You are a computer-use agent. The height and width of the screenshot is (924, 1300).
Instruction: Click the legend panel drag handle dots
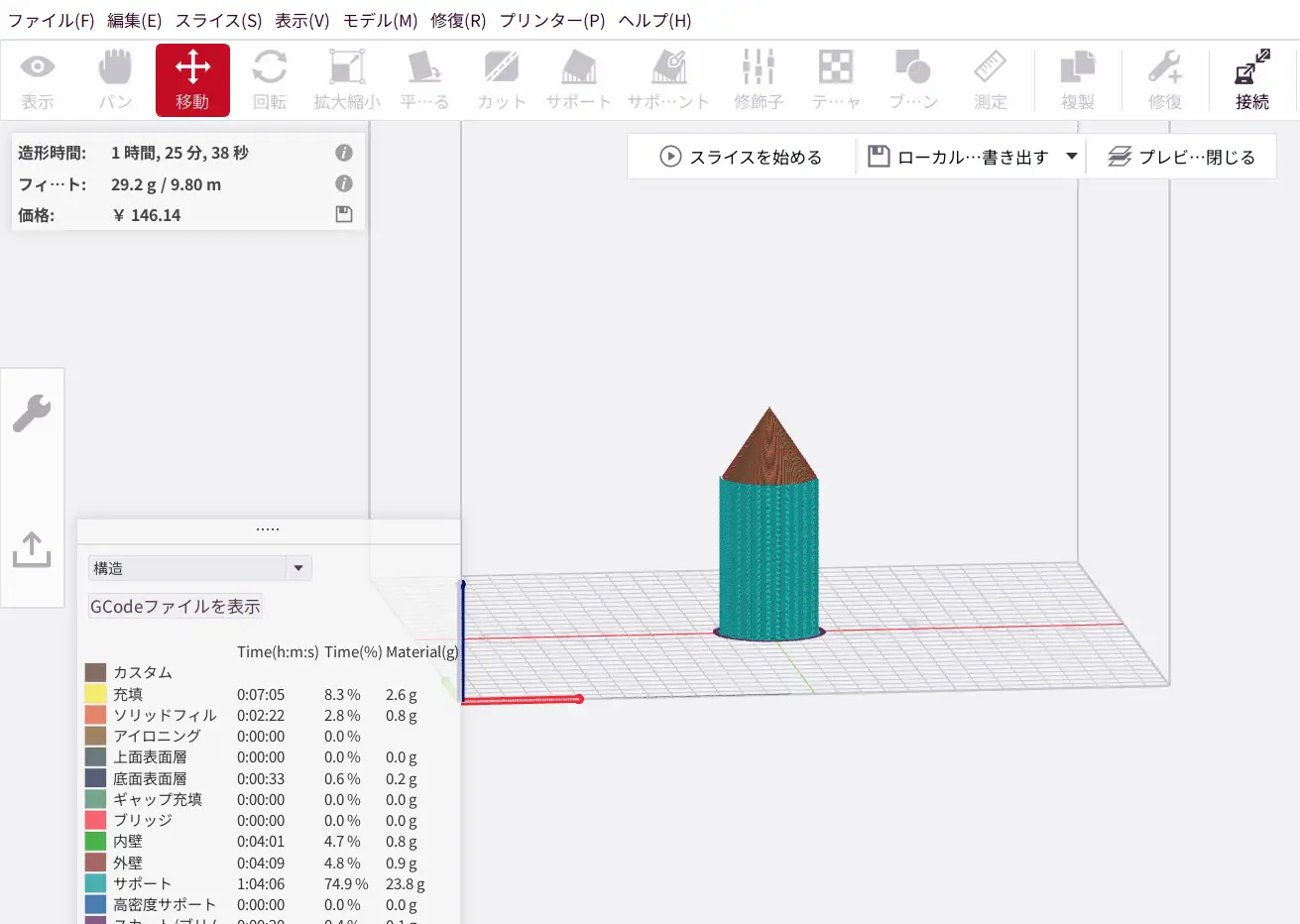tap(268, 529)
